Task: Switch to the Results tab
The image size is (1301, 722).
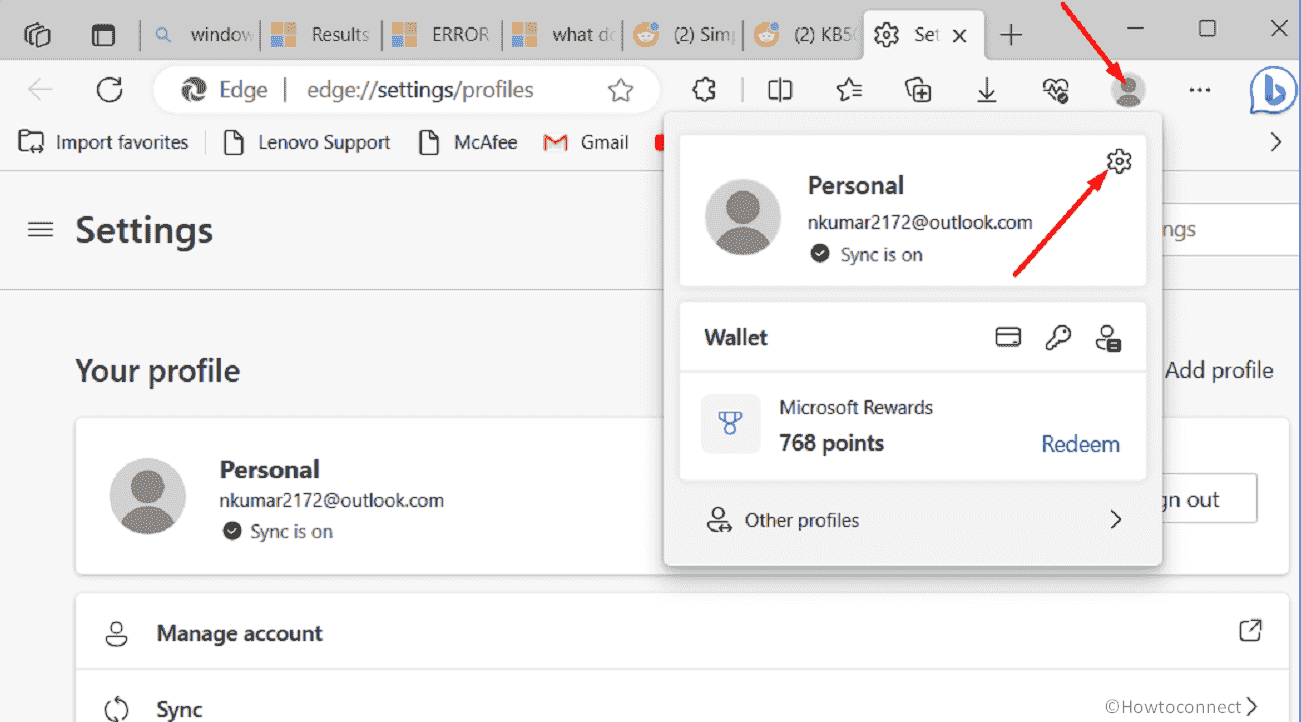Action: (321, 35)
